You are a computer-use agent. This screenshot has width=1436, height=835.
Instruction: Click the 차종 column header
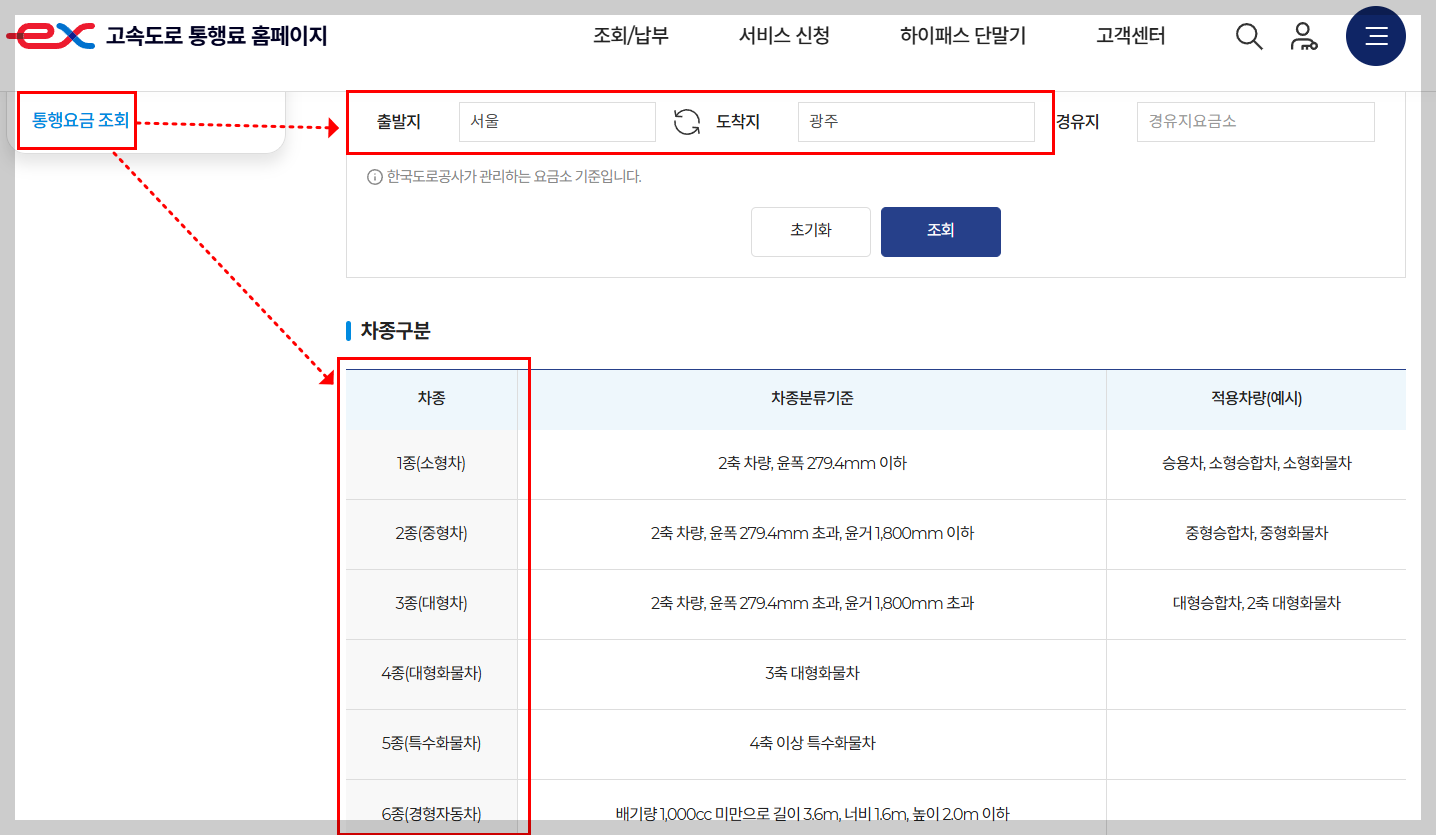(432, 399)
